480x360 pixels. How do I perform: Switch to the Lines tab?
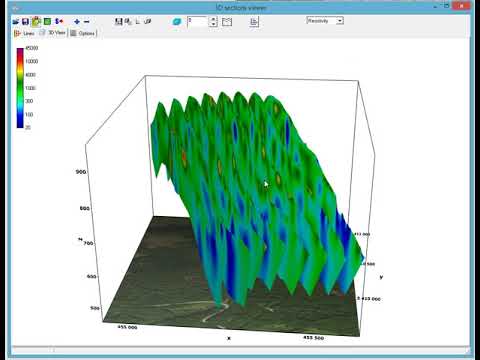25,33
